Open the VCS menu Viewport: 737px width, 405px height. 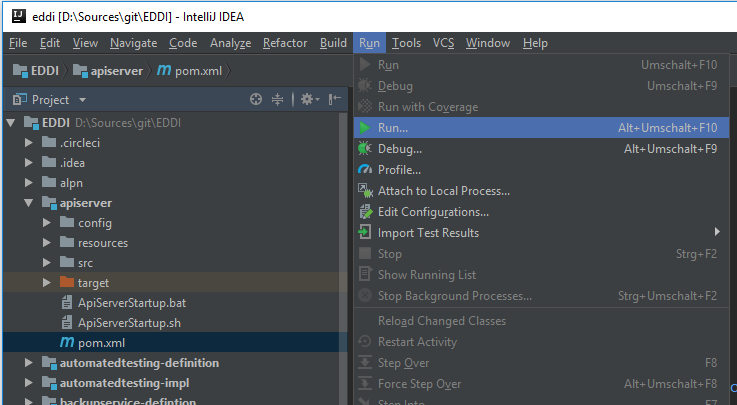[x=443, y=43]
